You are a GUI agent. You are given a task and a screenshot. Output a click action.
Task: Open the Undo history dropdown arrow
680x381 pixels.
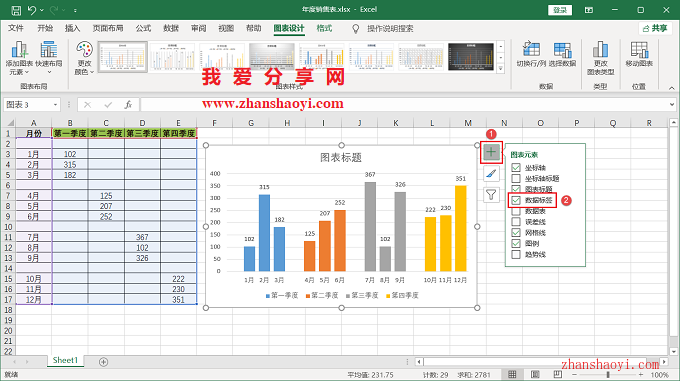point(42,10)
